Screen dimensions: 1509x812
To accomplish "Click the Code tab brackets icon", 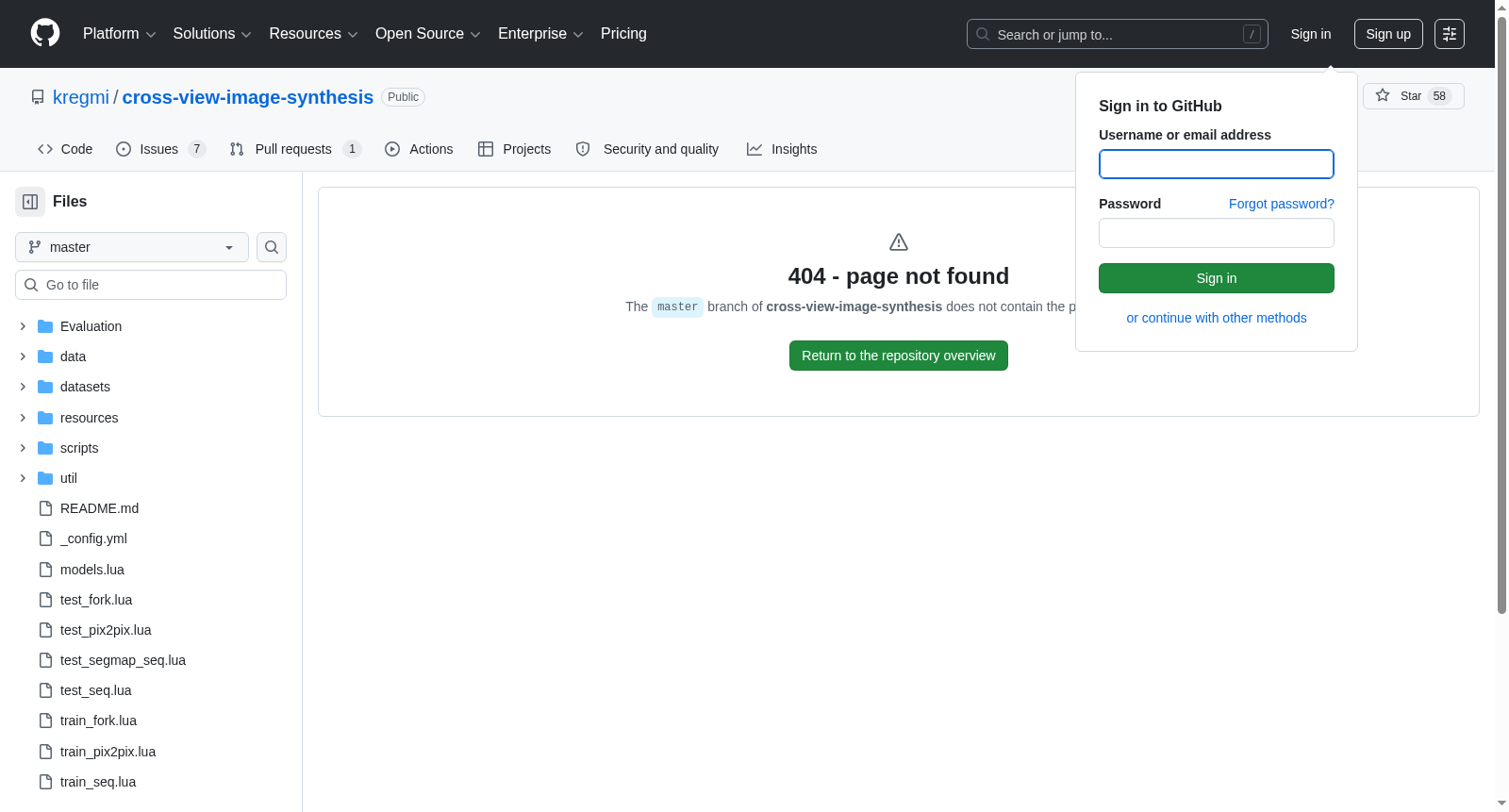I will 45,149.
